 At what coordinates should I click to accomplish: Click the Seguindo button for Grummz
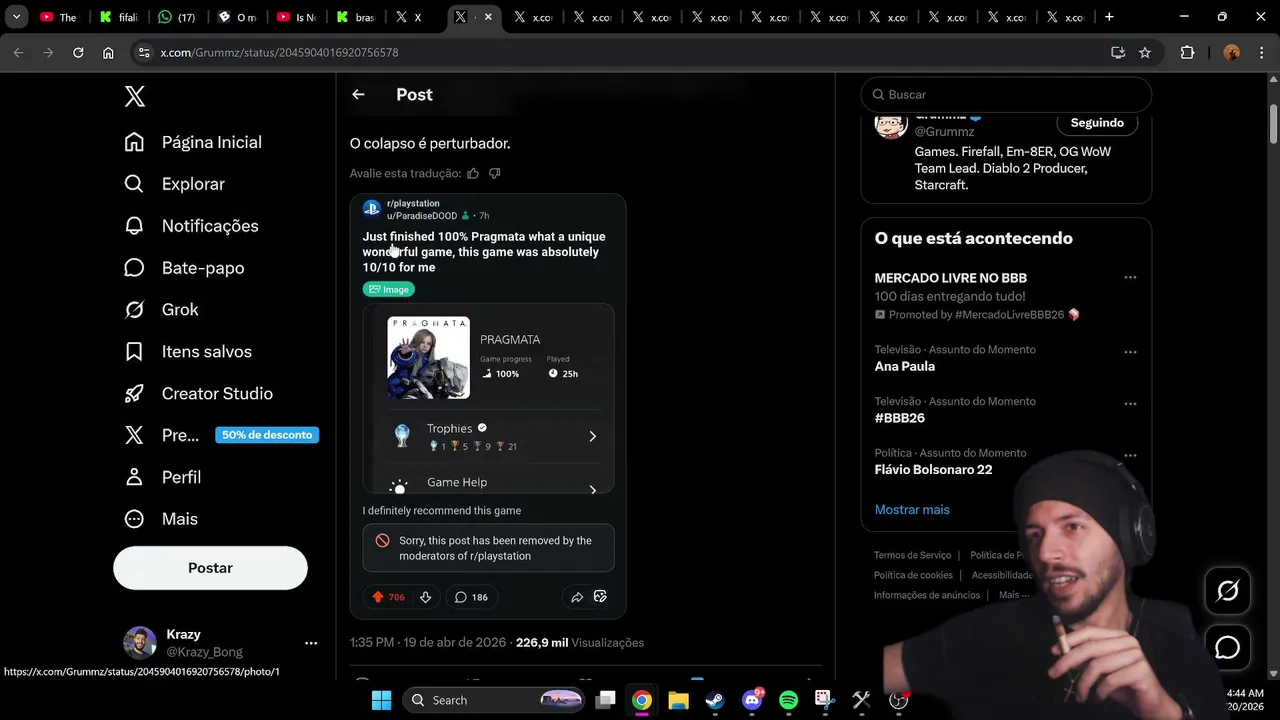pos(1097,122)
